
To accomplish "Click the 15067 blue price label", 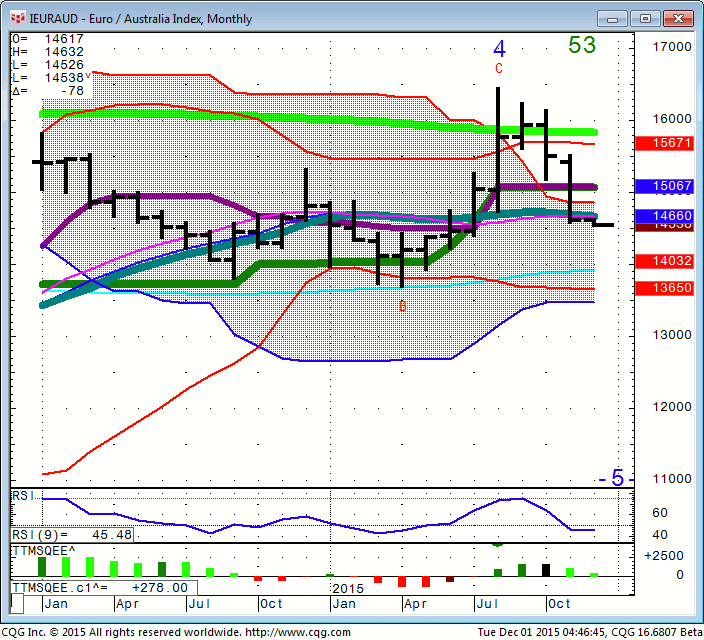I will [x=665, y=186].
